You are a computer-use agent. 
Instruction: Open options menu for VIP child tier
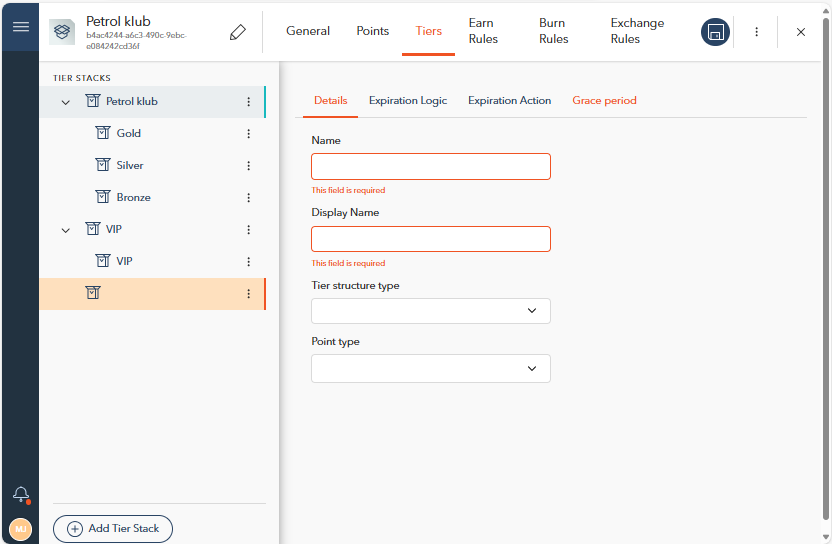click(x=248, y=262)
